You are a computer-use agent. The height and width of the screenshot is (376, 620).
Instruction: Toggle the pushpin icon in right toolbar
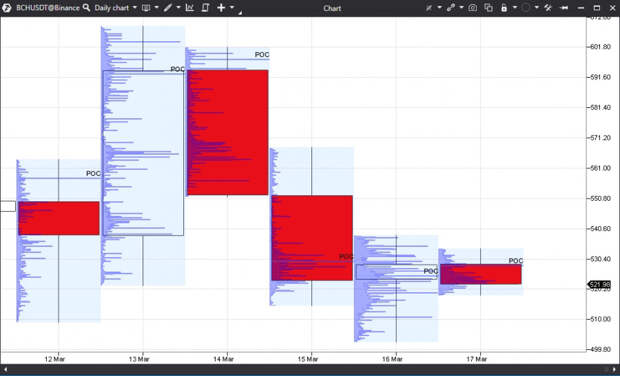tap(429, 8)
